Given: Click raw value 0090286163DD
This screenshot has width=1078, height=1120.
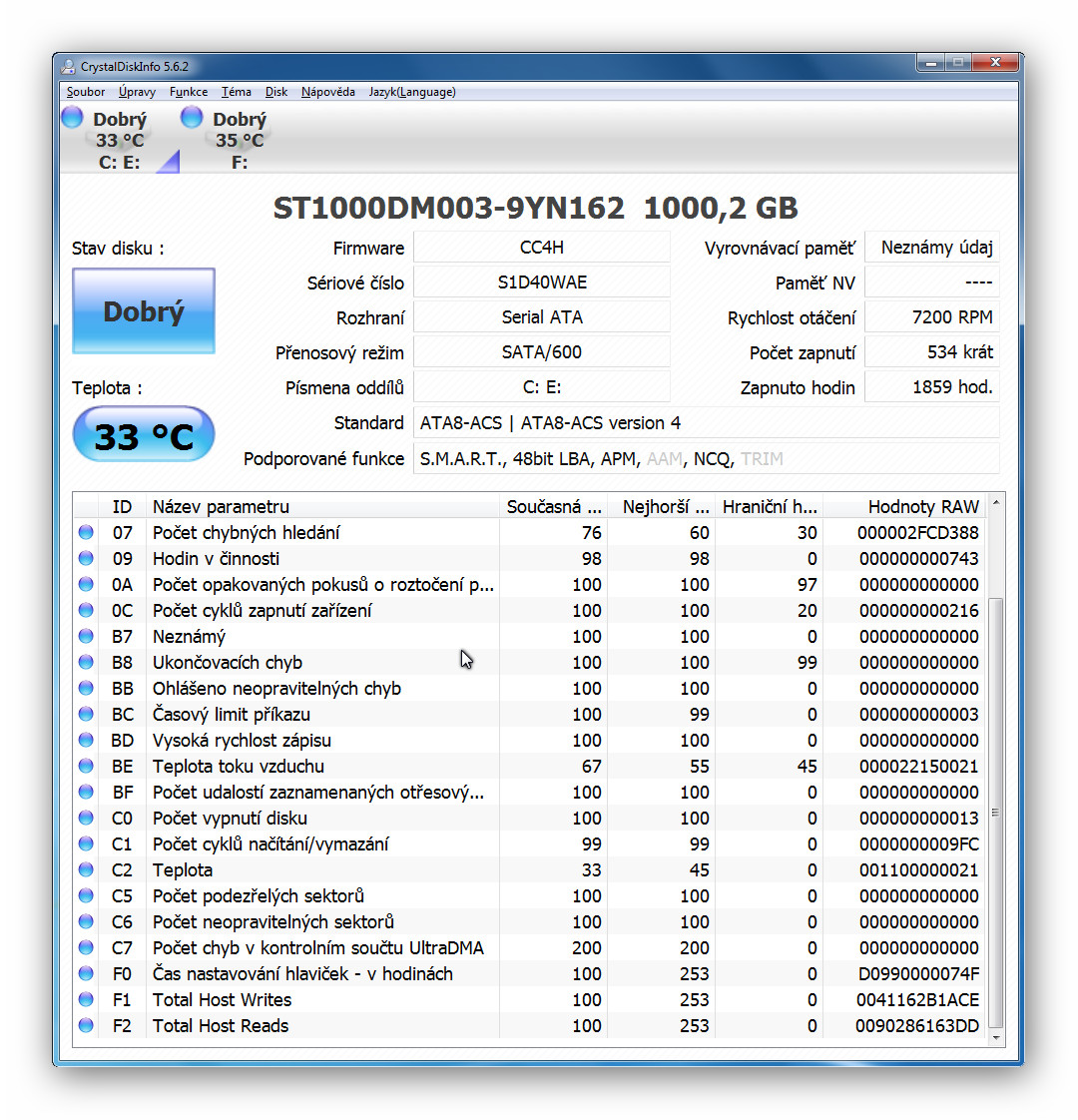Looking at the screenshot, I should point(917,1026).
